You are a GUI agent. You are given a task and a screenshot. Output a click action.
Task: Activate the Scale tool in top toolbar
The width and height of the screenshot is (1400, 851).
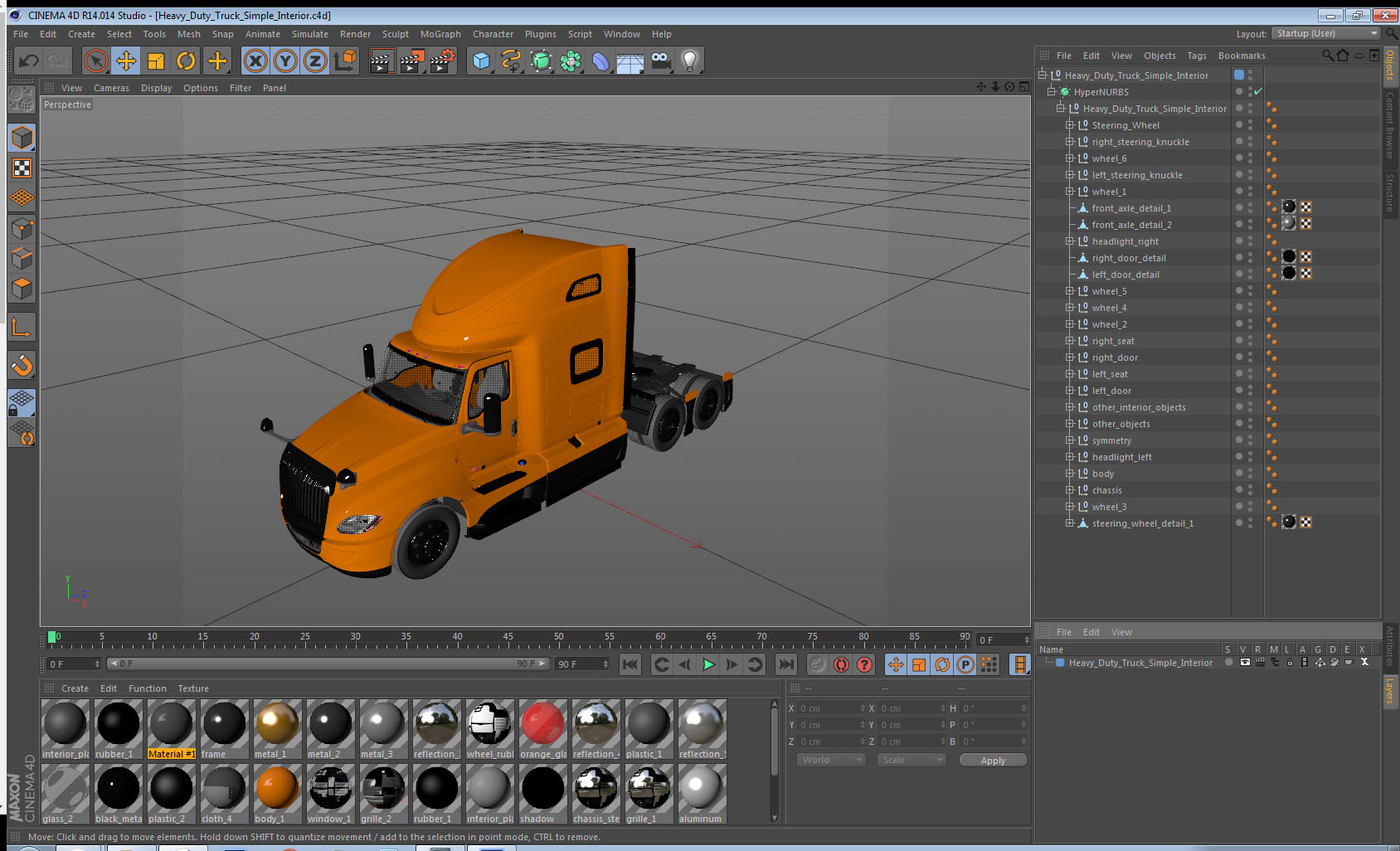[156, 61]
